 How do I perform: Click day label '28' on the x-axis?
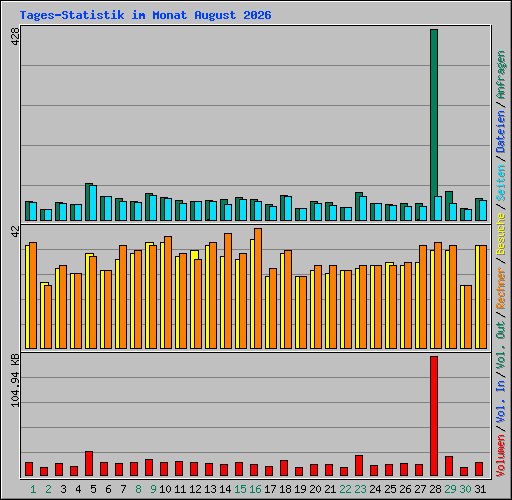coord(435,489)
